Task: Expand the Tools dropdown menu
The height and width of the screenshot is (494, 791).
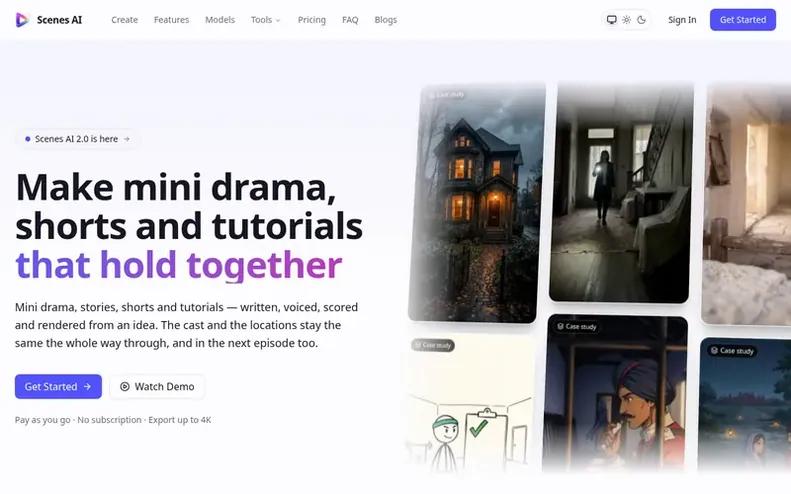Action: pyautogui.click(x=266, y=20)
